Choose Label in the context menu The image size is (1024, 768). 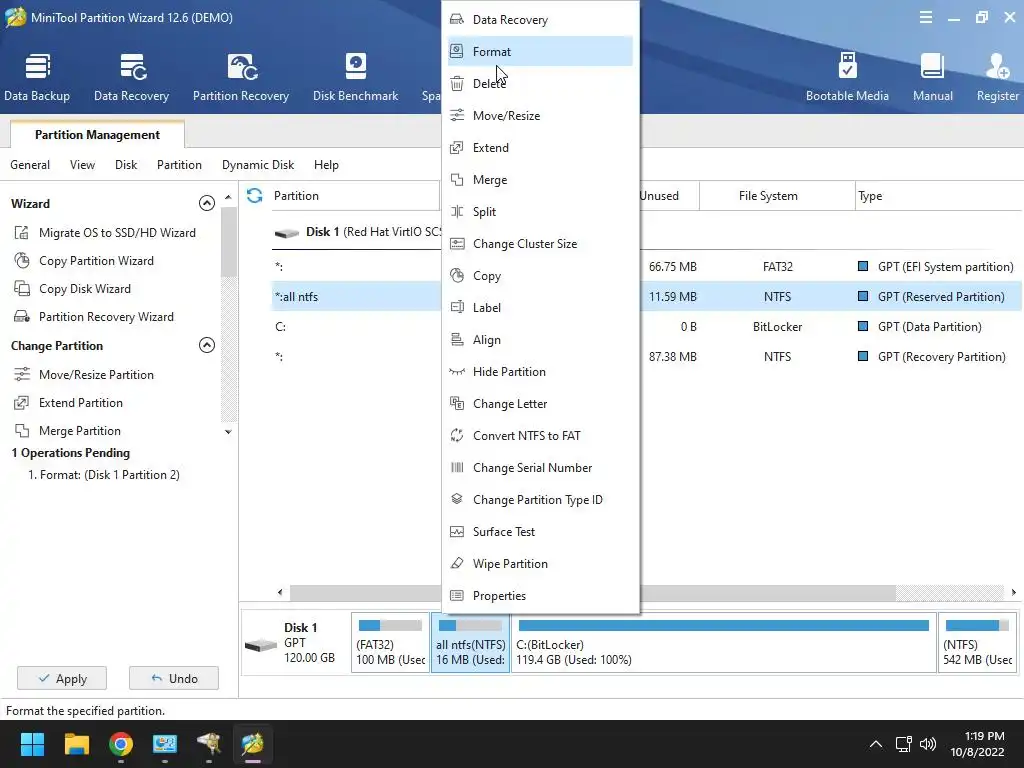coord(540,308)
